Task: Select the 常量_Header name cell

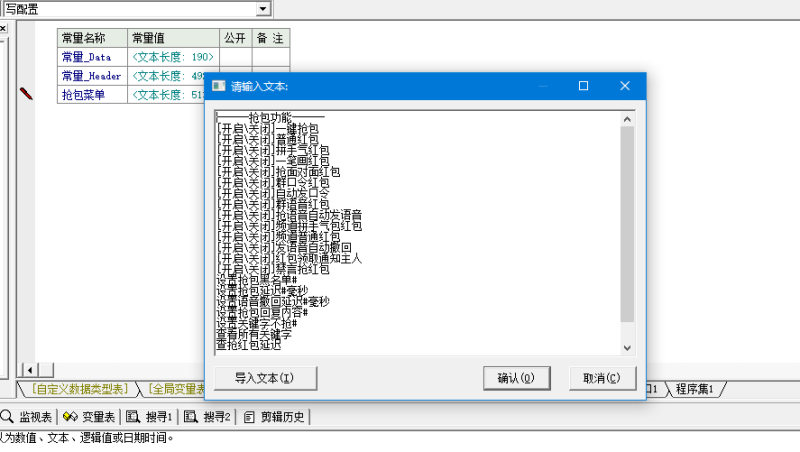Action: pos(92,76)
